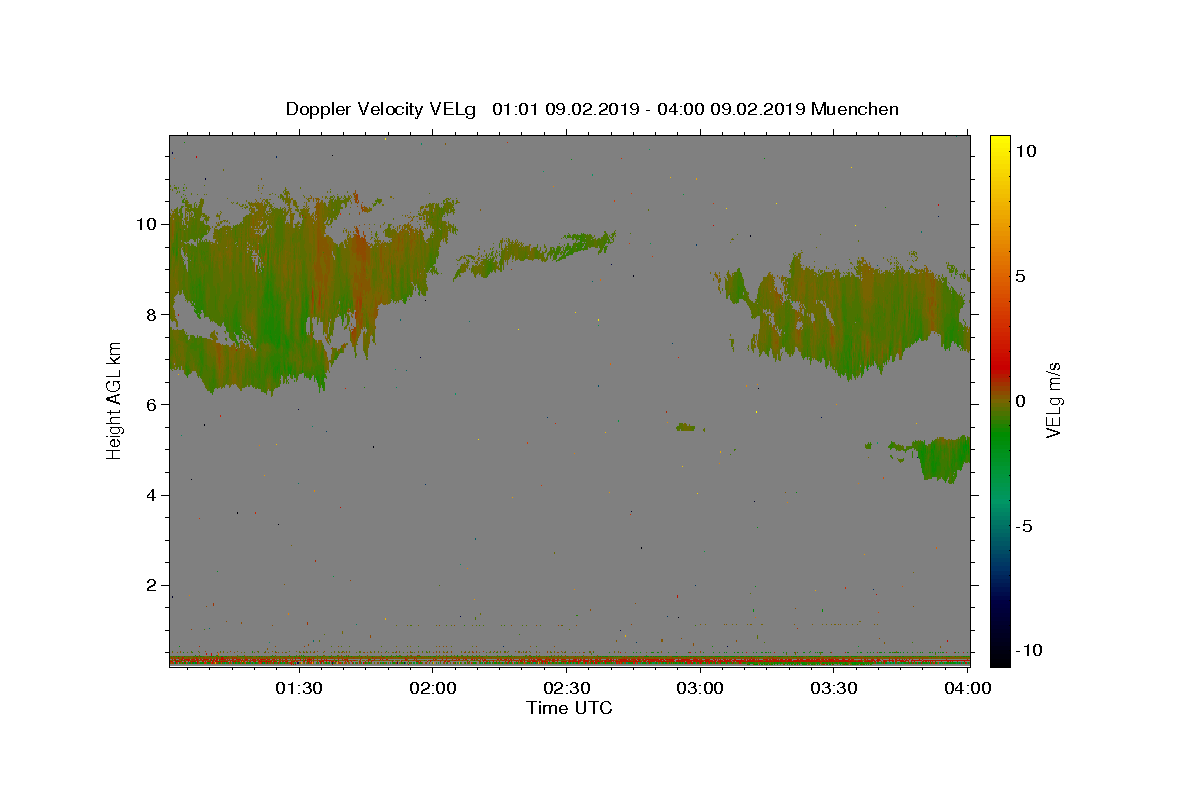Click the colorbar tick value '-5'

1025,526
